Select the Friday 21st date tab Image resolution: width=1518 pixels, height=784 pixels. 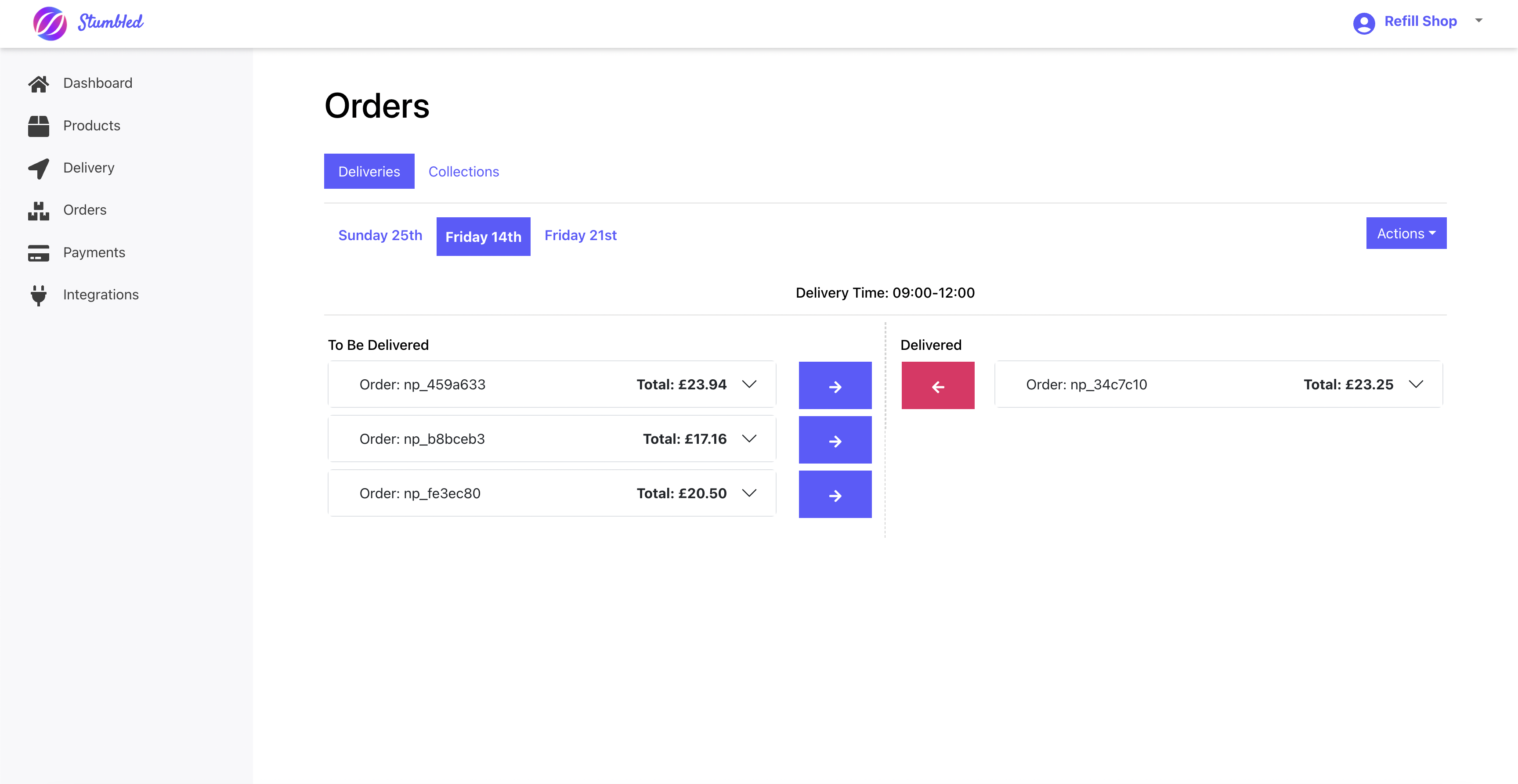point(580,236)
